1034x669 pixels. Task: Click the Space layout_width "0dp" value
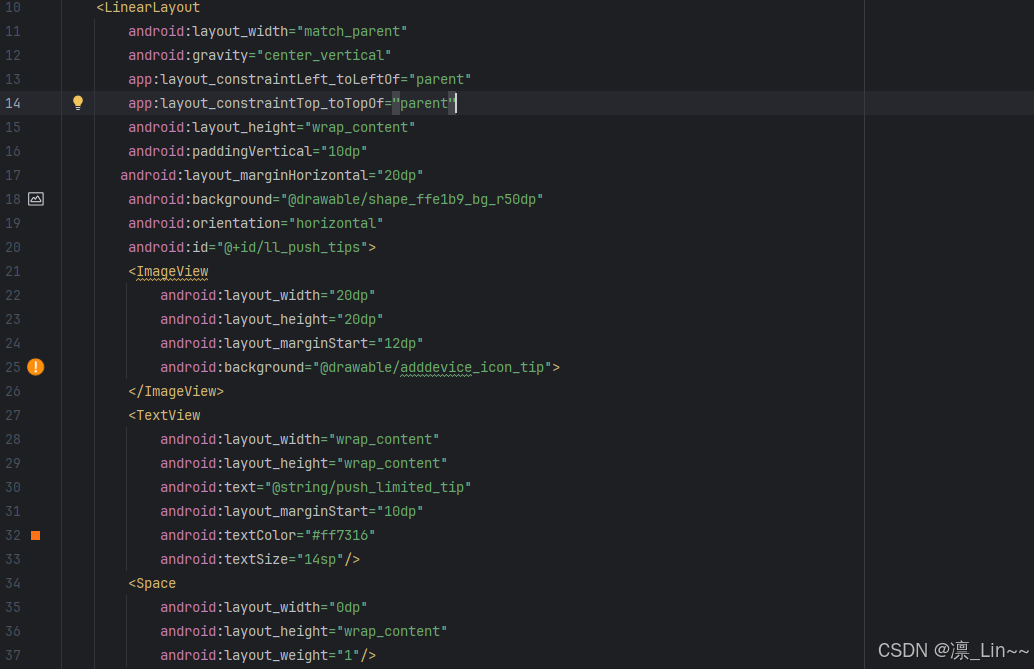click(x=348, y=608)
